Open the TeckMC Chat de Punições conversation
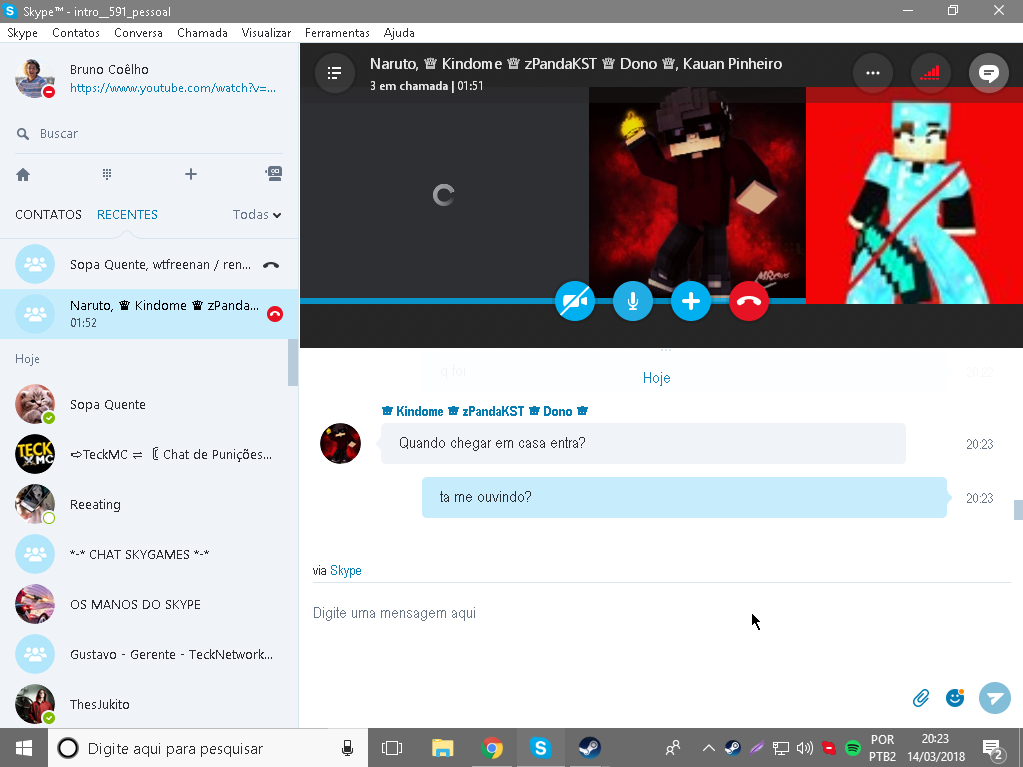The width and height of the screenshot is (1023, 767). pos(149,455)
